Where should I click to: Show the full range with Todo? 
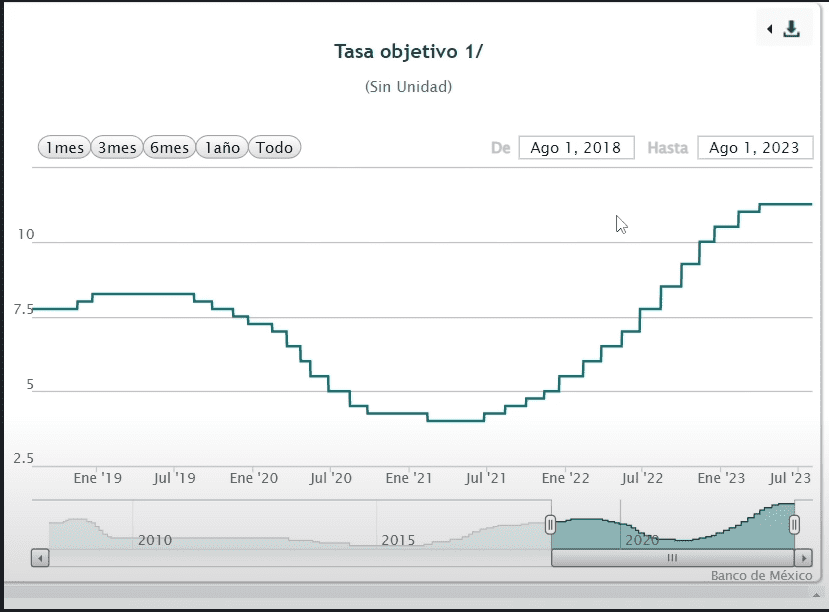click(x=274, y=148)
